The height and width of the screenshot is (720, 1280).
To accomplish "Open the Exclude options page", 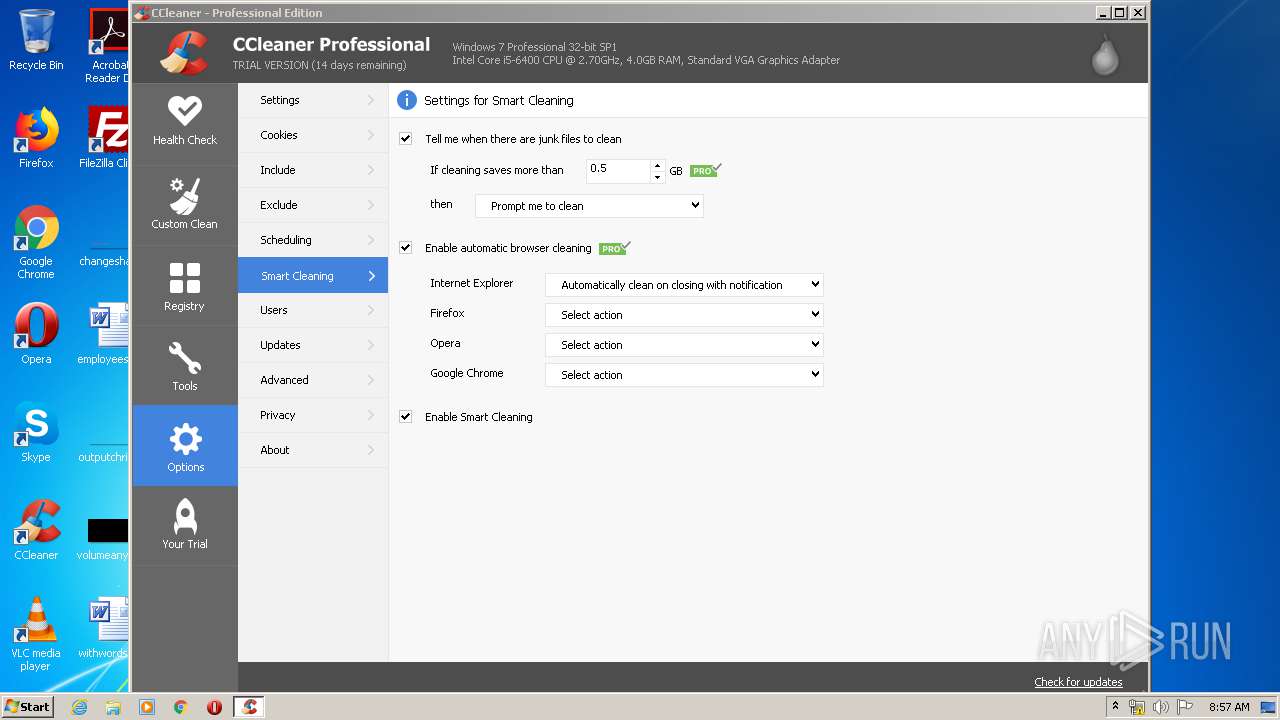I will pyautogui.click(x=313, y=205).
